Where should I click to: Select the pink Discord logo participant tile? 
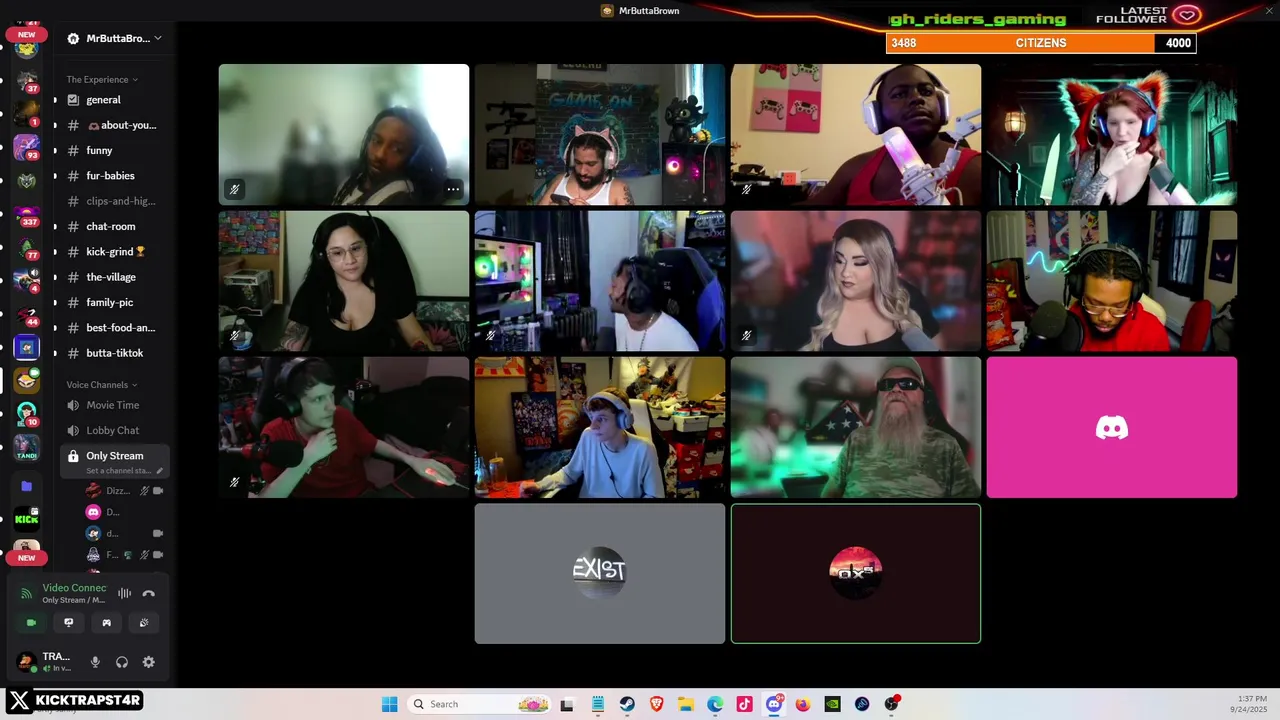click(x=1112, y=427)
